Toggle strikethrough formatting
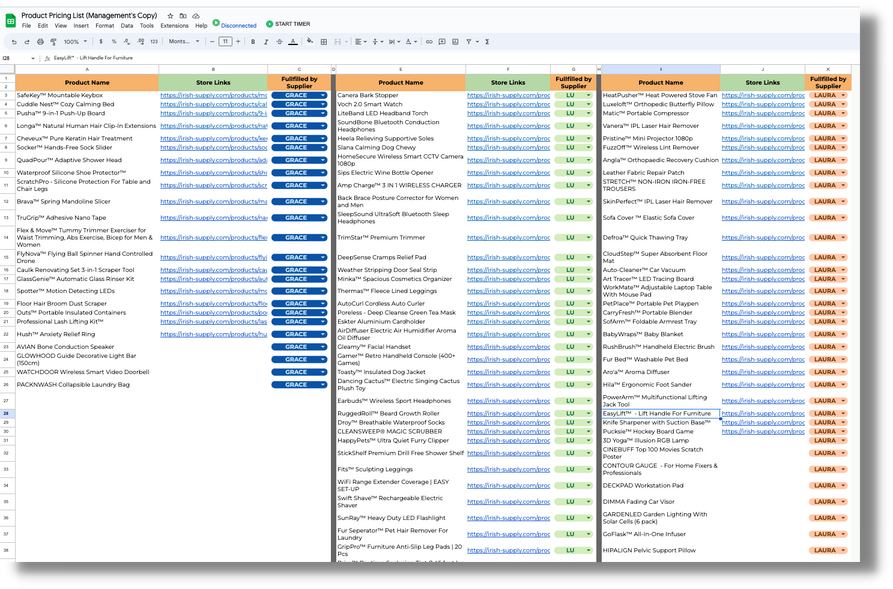 tap(279, 42)
